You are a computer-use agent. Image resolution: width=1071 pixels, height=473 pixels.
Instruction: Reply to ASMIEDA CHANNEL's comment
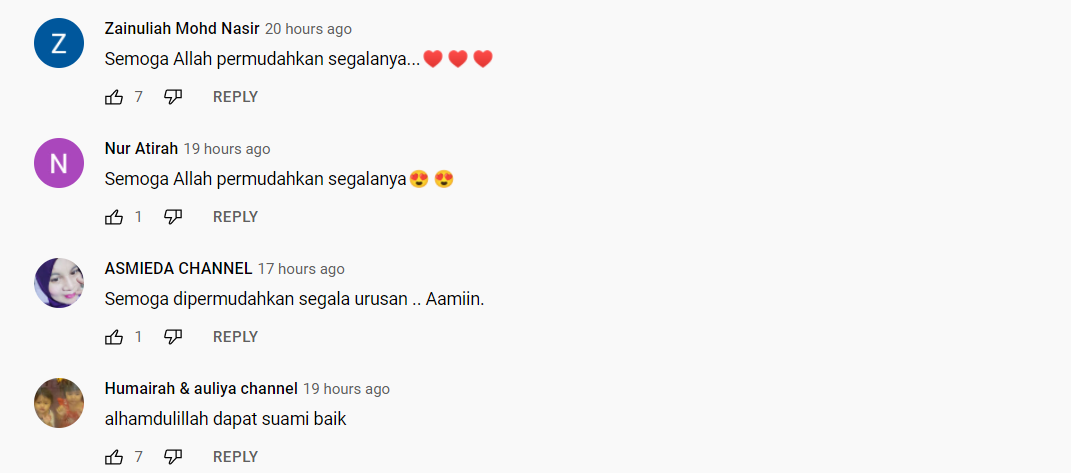[235, 337]
